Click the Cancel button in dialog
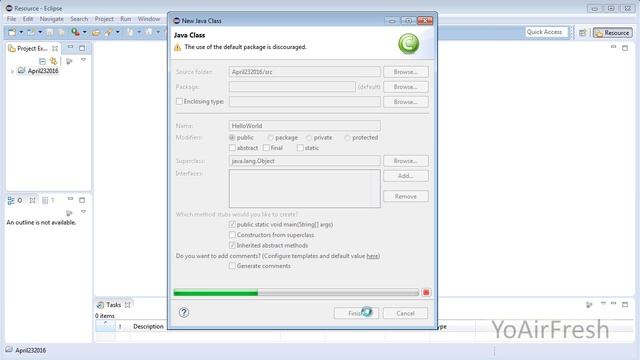This screenshot has height=360, width=640. point(405,313)
